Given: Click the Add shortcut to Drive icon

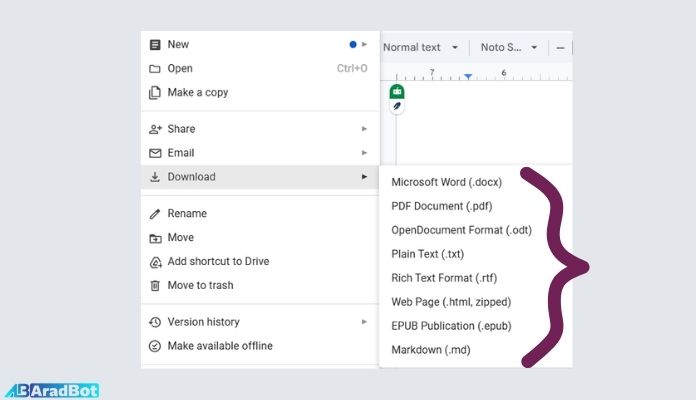Looking at the screenshot, I should (x=155, y=262).
